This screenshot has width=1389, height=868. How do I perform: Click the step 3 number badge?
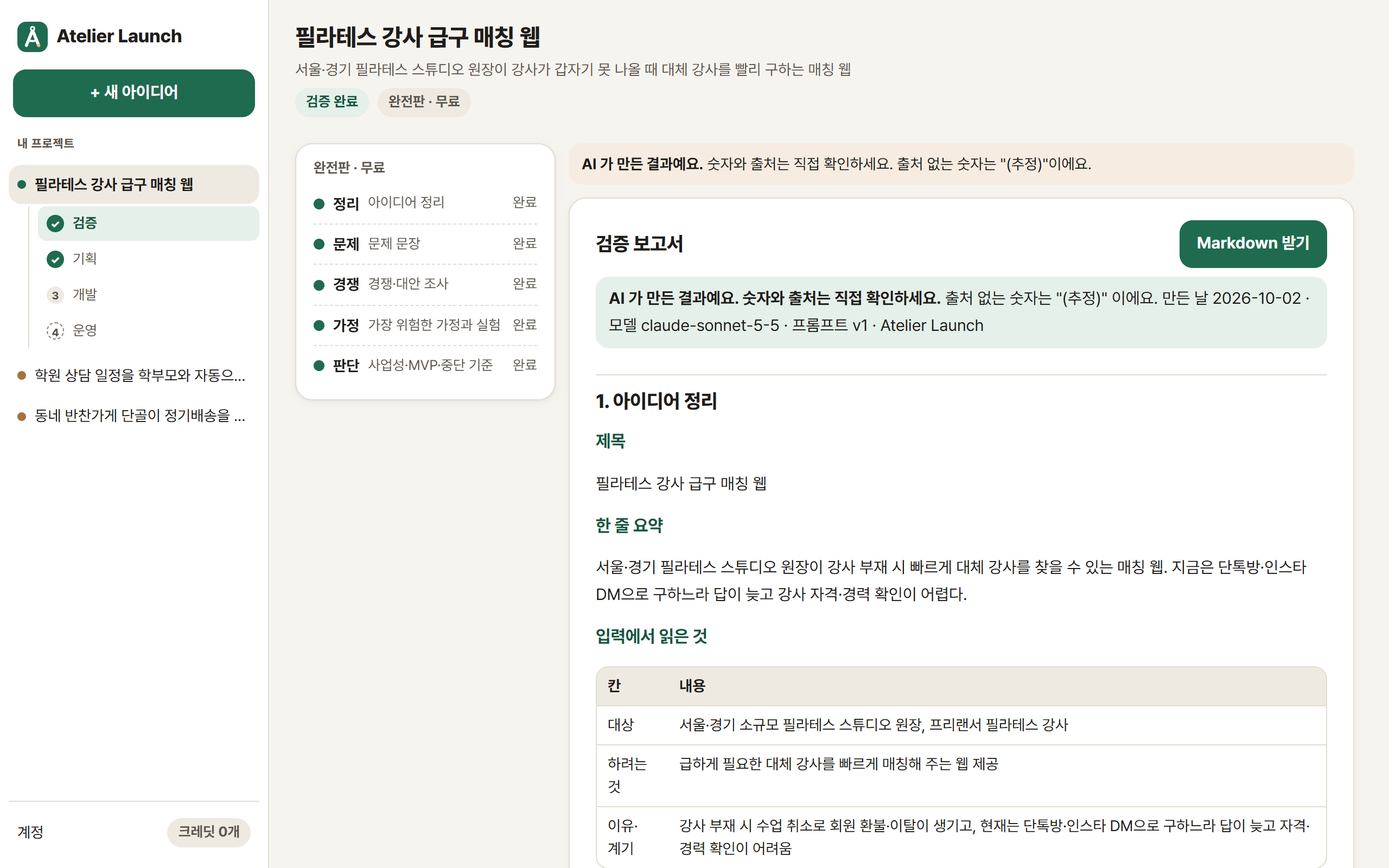(x=55, y=296)
